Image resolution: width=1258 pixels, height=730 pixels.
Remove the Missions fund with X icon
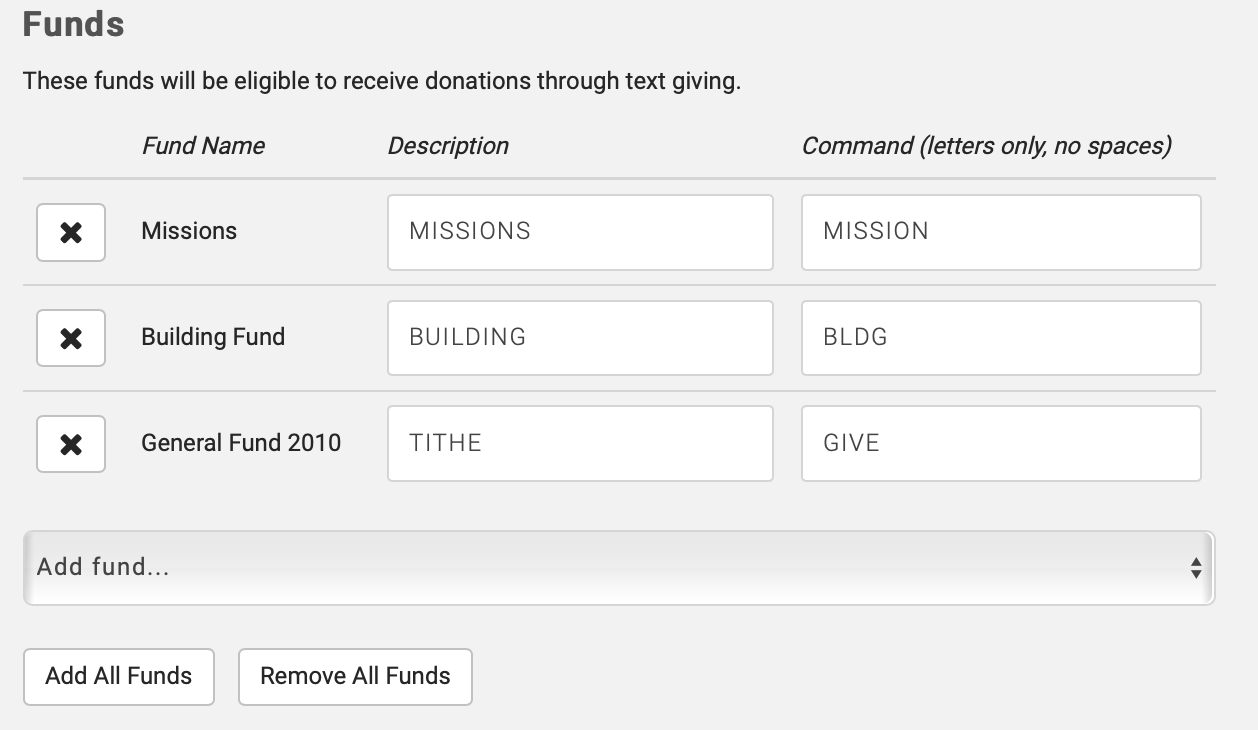71,233
